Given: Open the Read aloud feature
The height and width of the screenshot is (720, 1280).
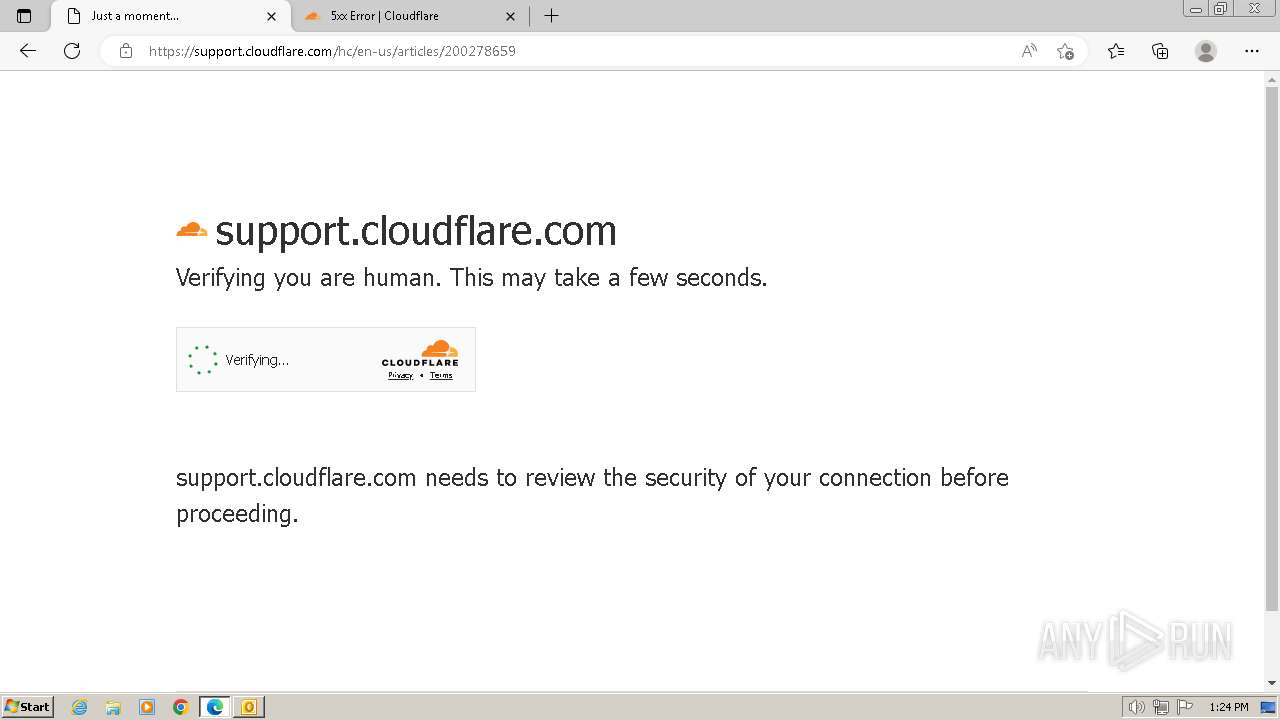Looking at the screenshot, I should tap(1028, 51).
